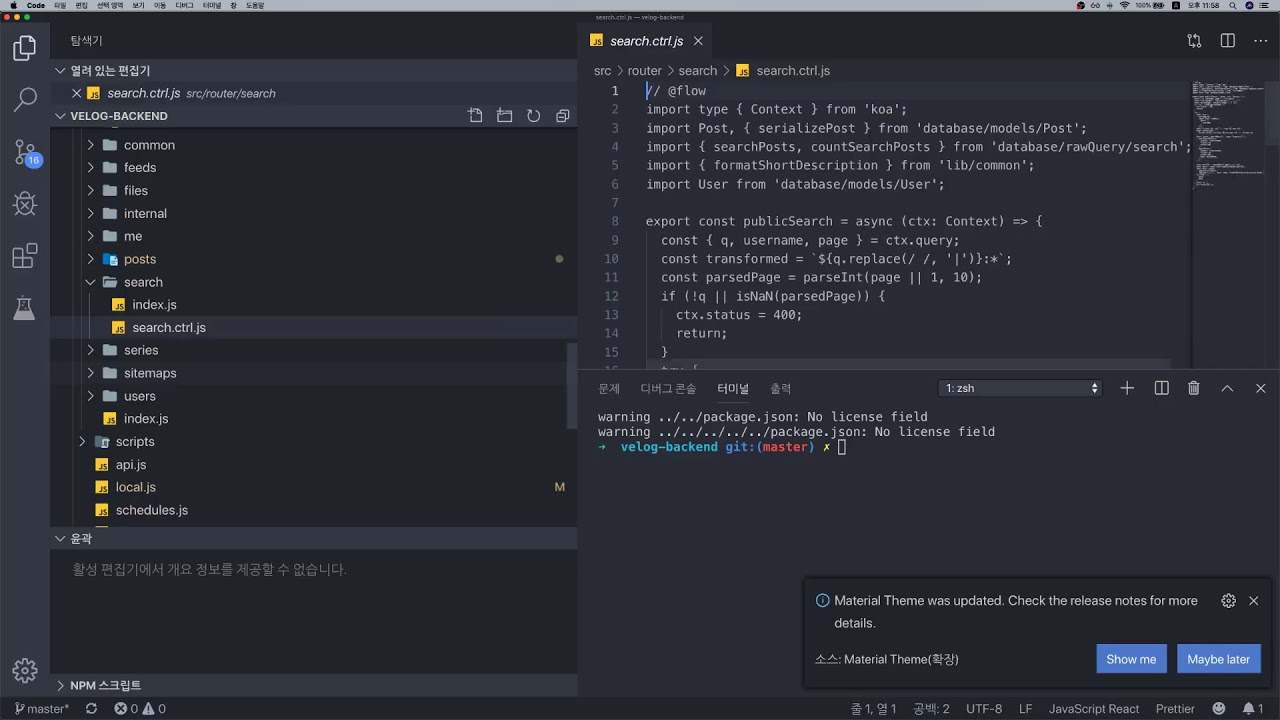Split the editor to the right
Screen dimensions: 1280x720
click(1228, 41)
